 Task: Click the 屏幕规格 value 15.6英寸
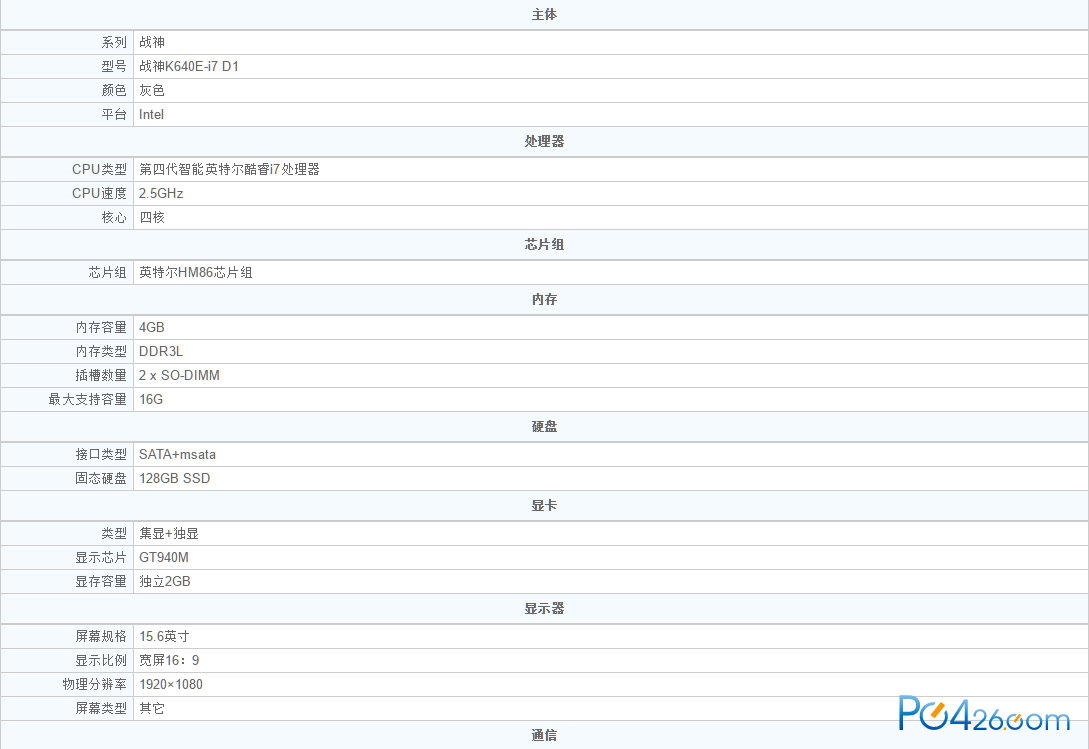tap(164, 636)
